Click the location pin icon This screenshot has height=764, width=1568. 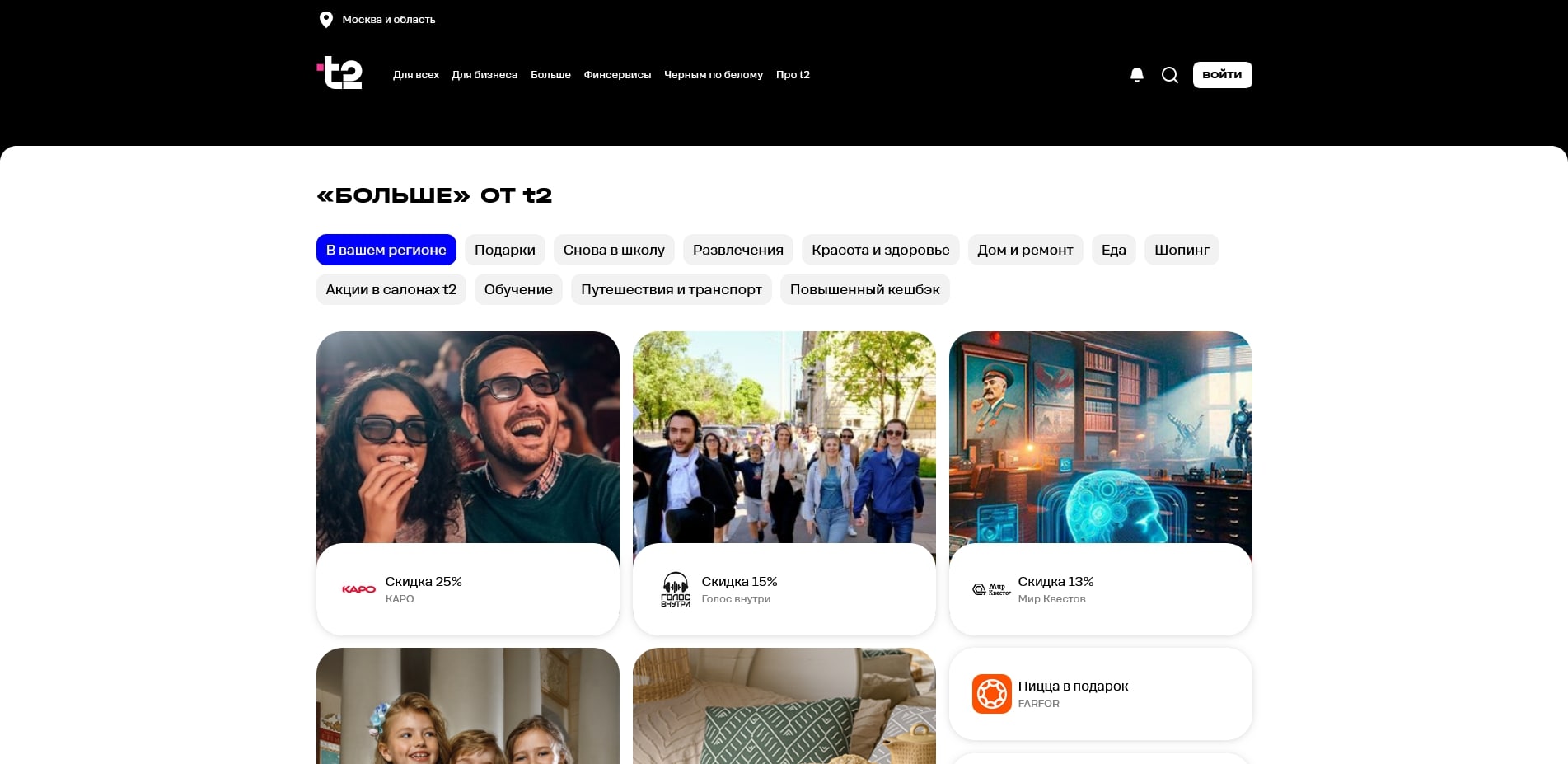click(x=325, y=20)
